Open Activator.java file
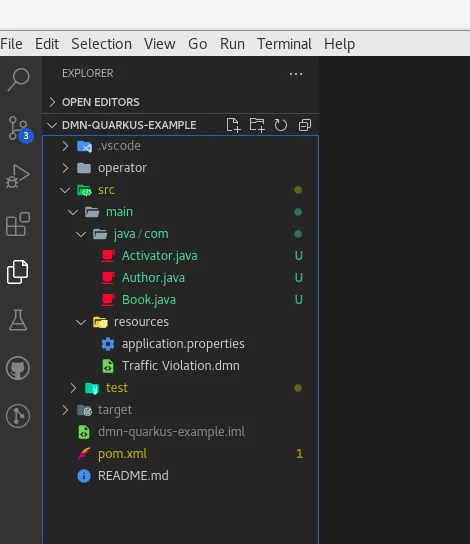 pos(160,256)
